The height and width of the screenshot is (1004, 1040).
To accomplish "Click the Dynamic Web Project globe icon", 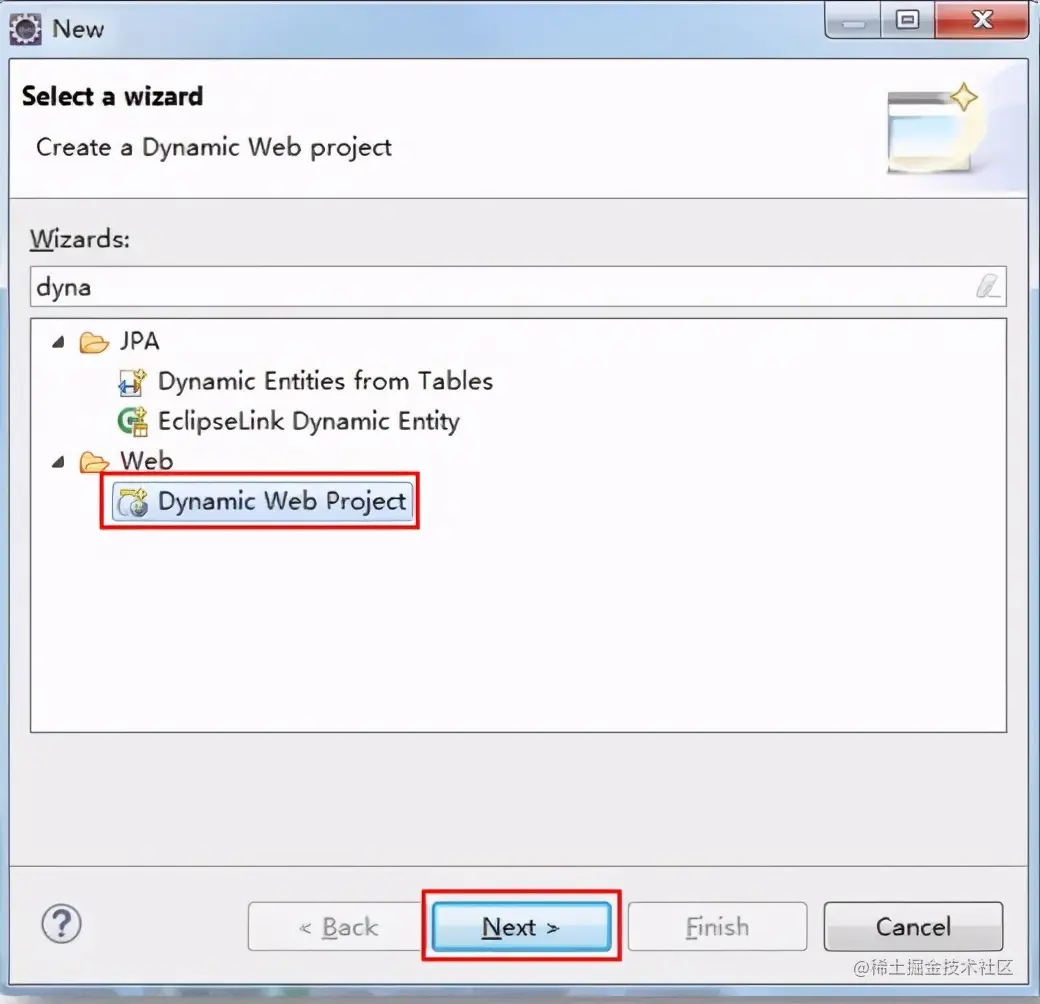I will pyautogui.click(x=132, y=501).
